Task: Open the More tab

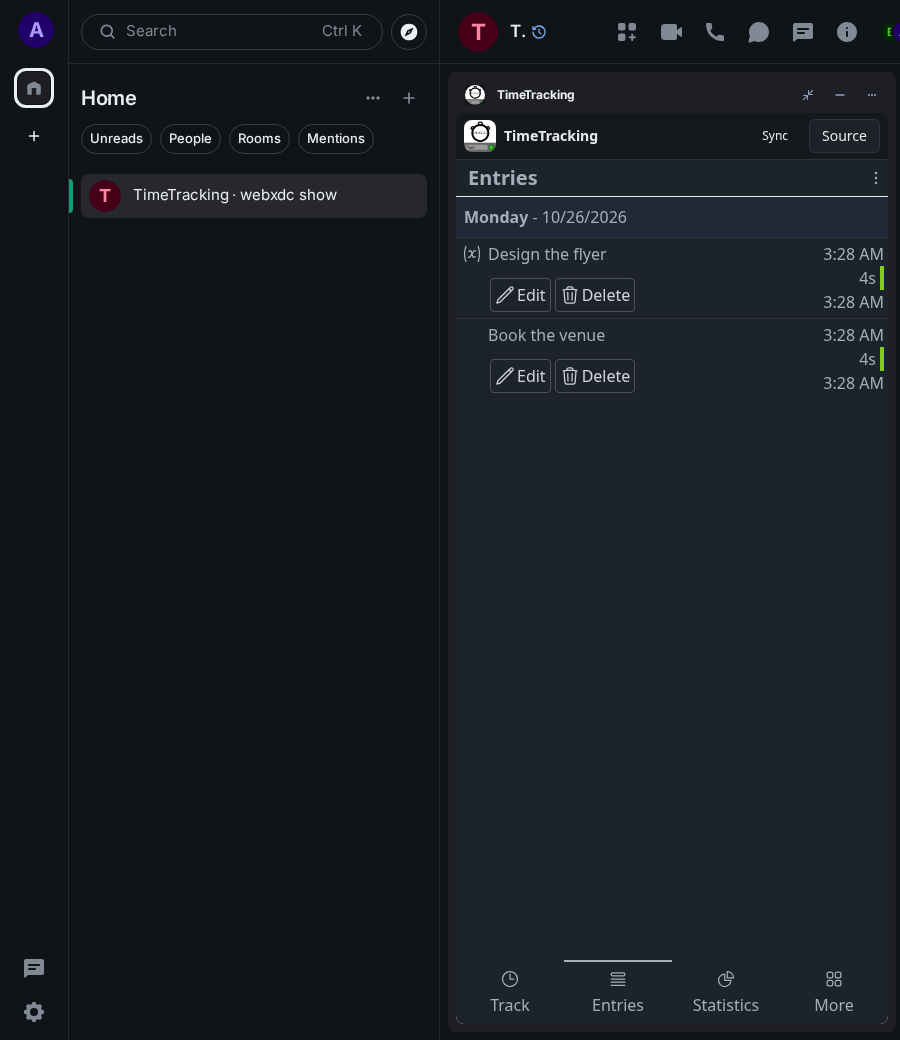Action: [834, 991]
